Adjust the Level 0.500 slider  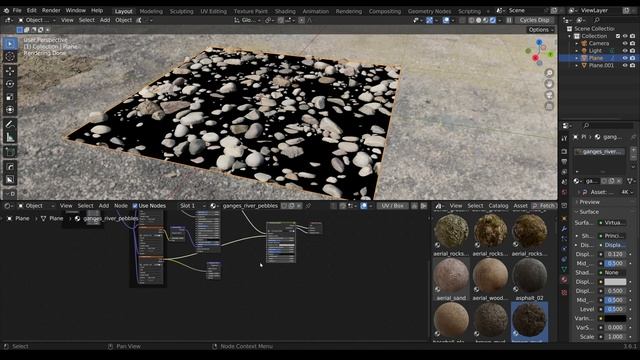(x=615, y=309)
